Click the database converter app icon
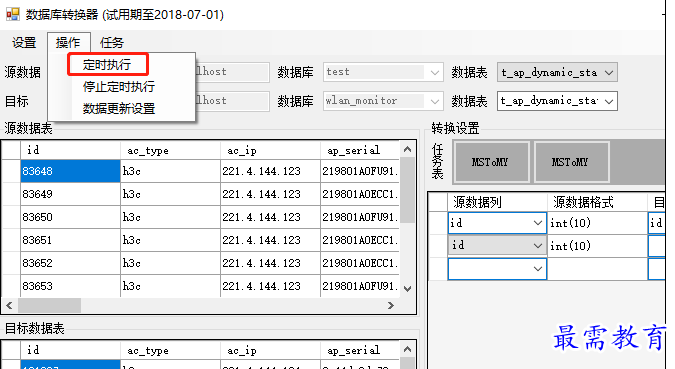This screenshot has height=369, width=675. 12,14
